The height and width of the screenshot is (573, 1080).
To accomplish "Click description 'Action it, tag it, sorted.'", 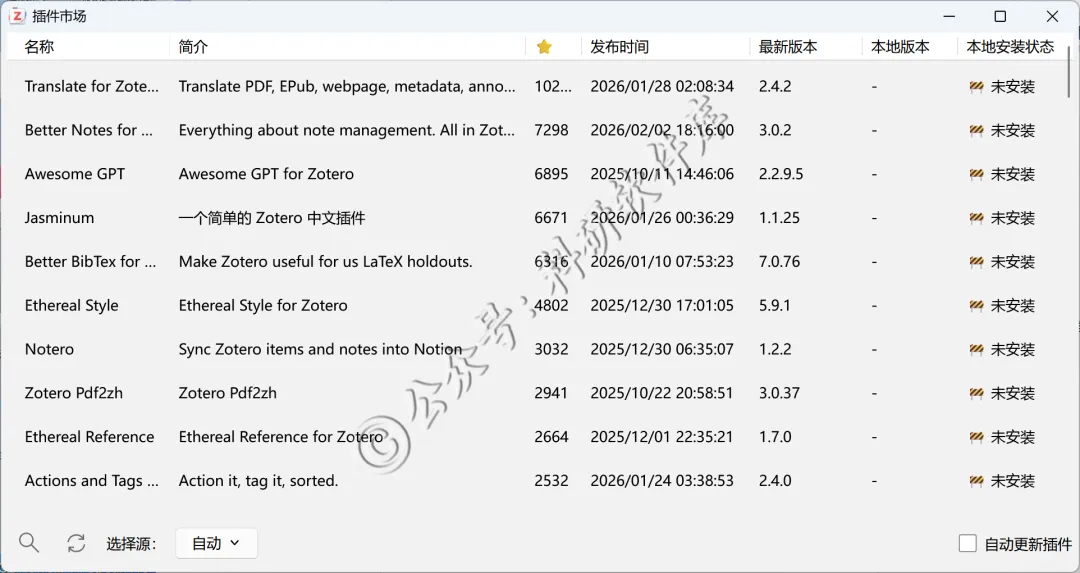I will (258, 481).
